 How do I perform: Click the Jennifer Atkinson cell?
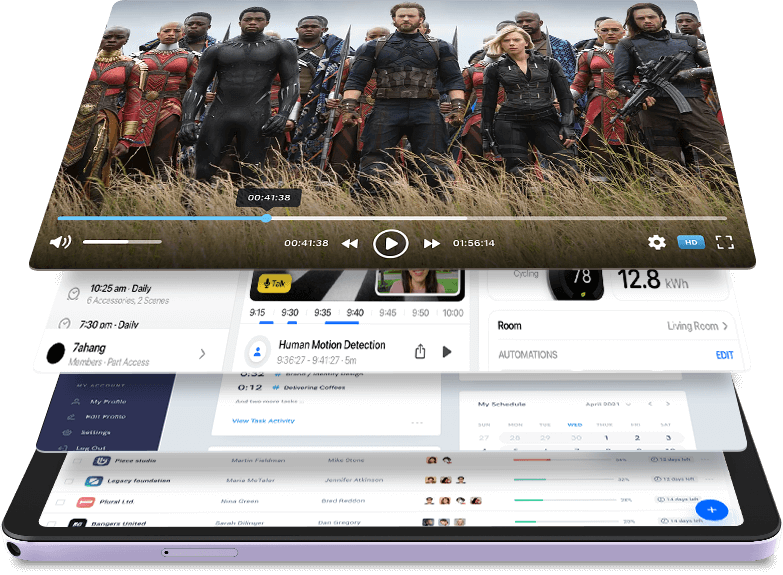pyautogui.click(x=354, y=480)
